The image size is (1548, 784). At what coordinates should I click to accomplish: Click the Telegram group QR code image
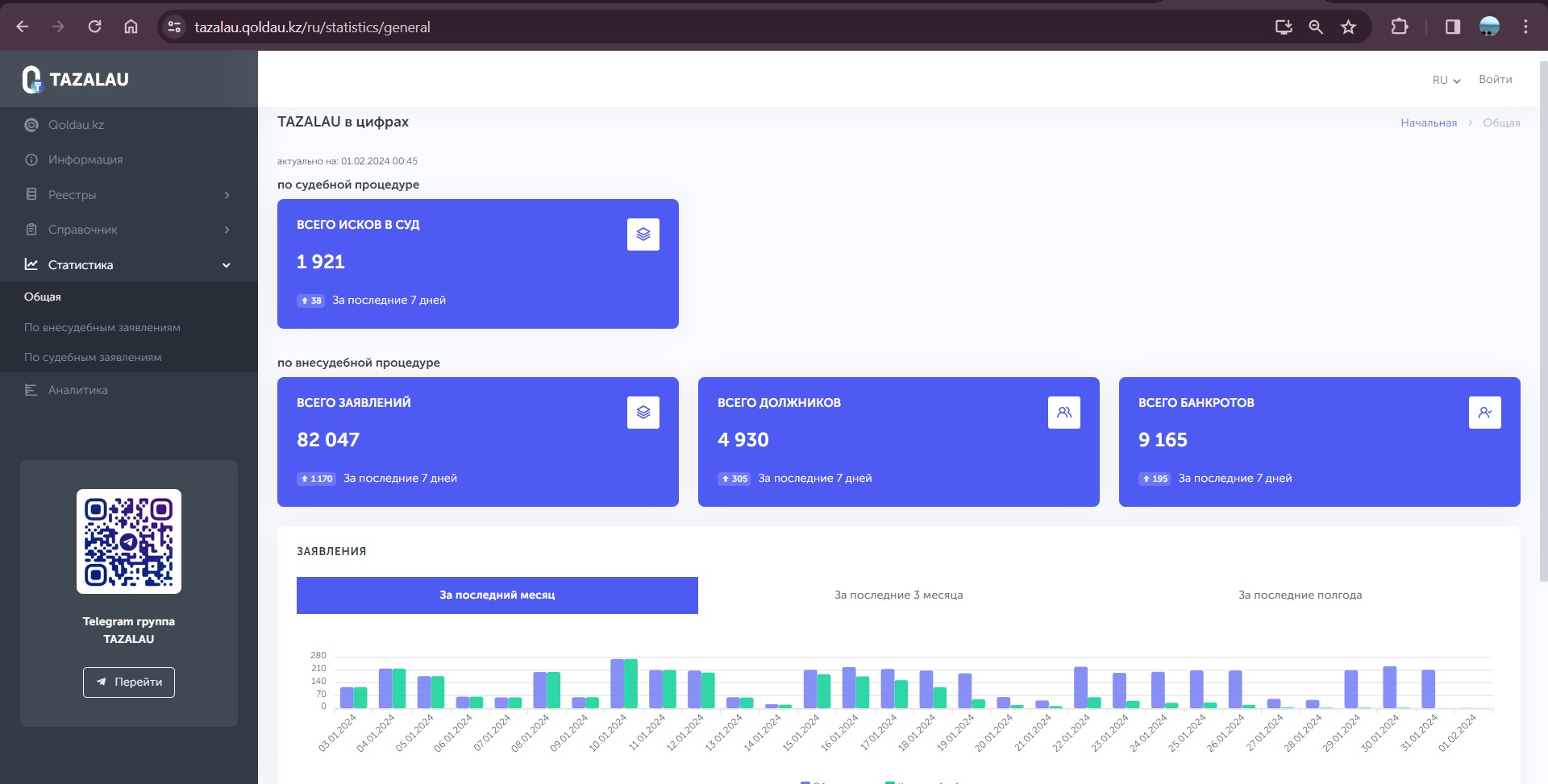129,541
